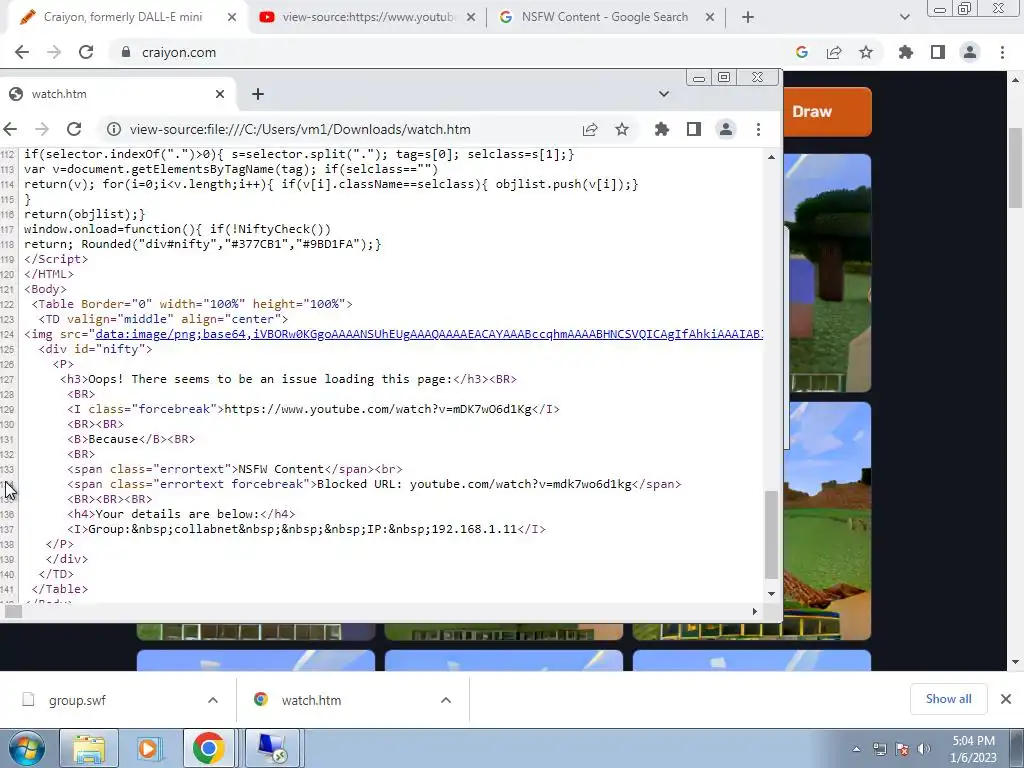
Task: Click the line with IP 192.168.1.11
Action: [306, 529]
